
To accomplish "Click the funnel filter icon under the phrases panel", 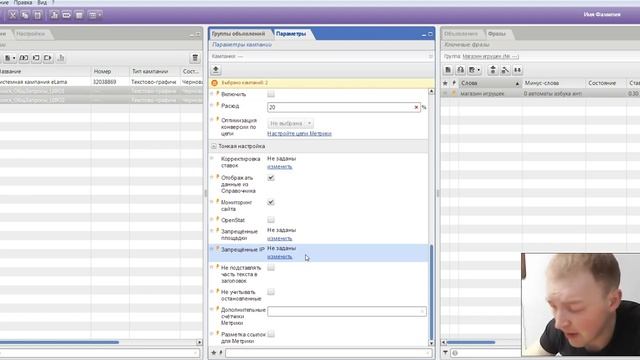I will [445, 353].
